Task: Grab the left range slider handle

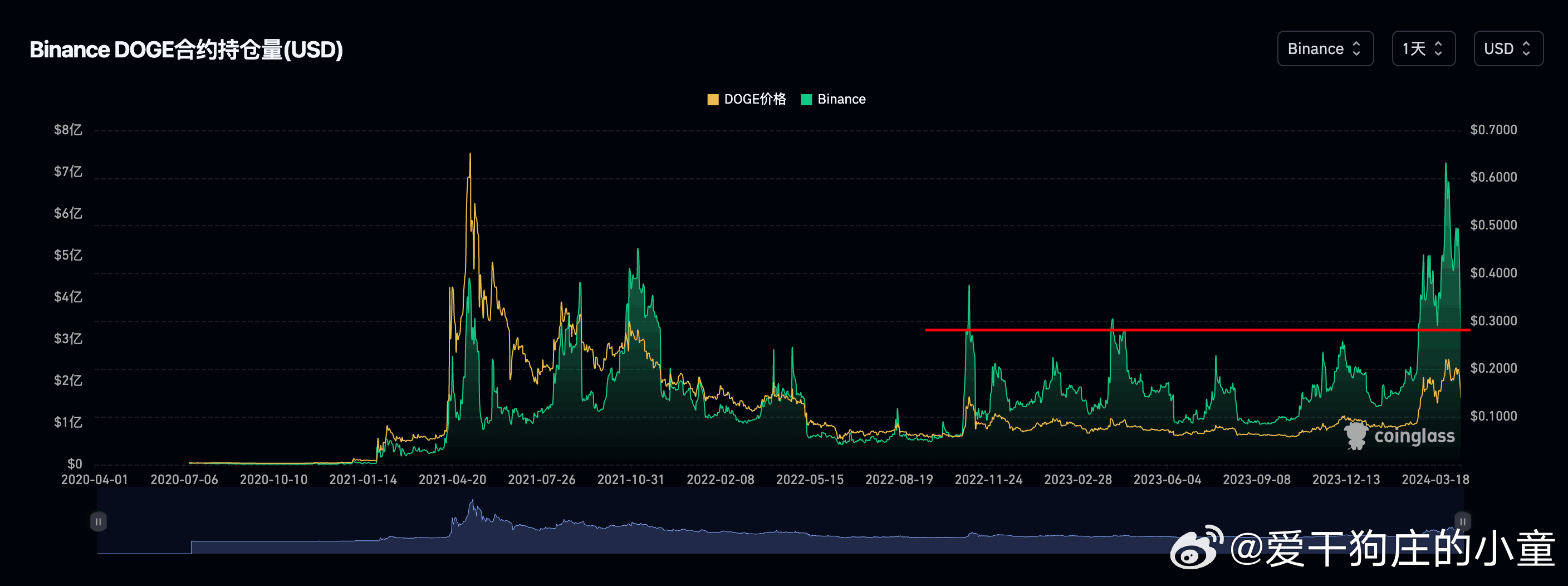Action: [98, 521]
